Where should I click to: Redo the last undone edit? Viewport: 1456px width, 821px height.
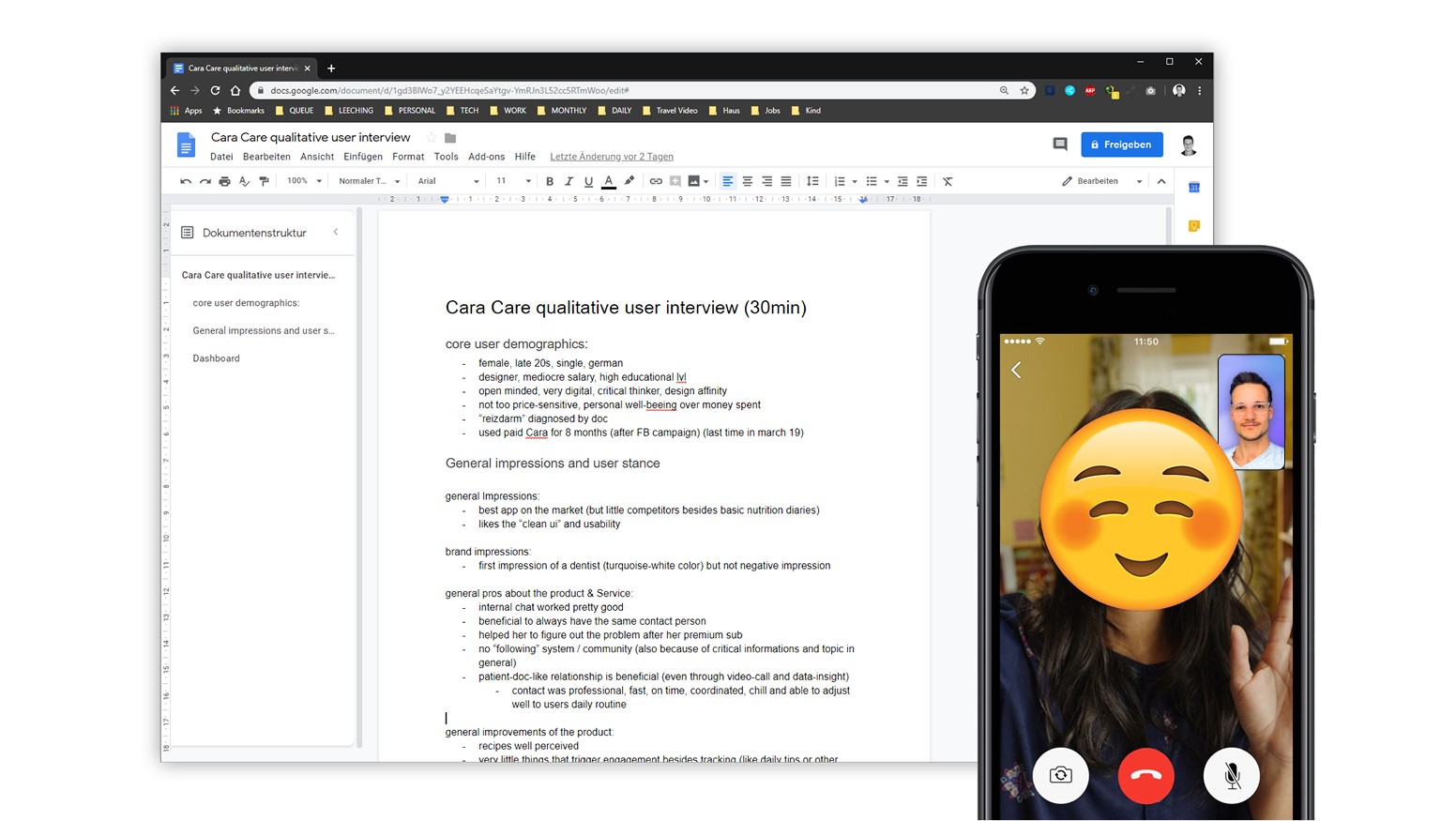pos(205,181)
